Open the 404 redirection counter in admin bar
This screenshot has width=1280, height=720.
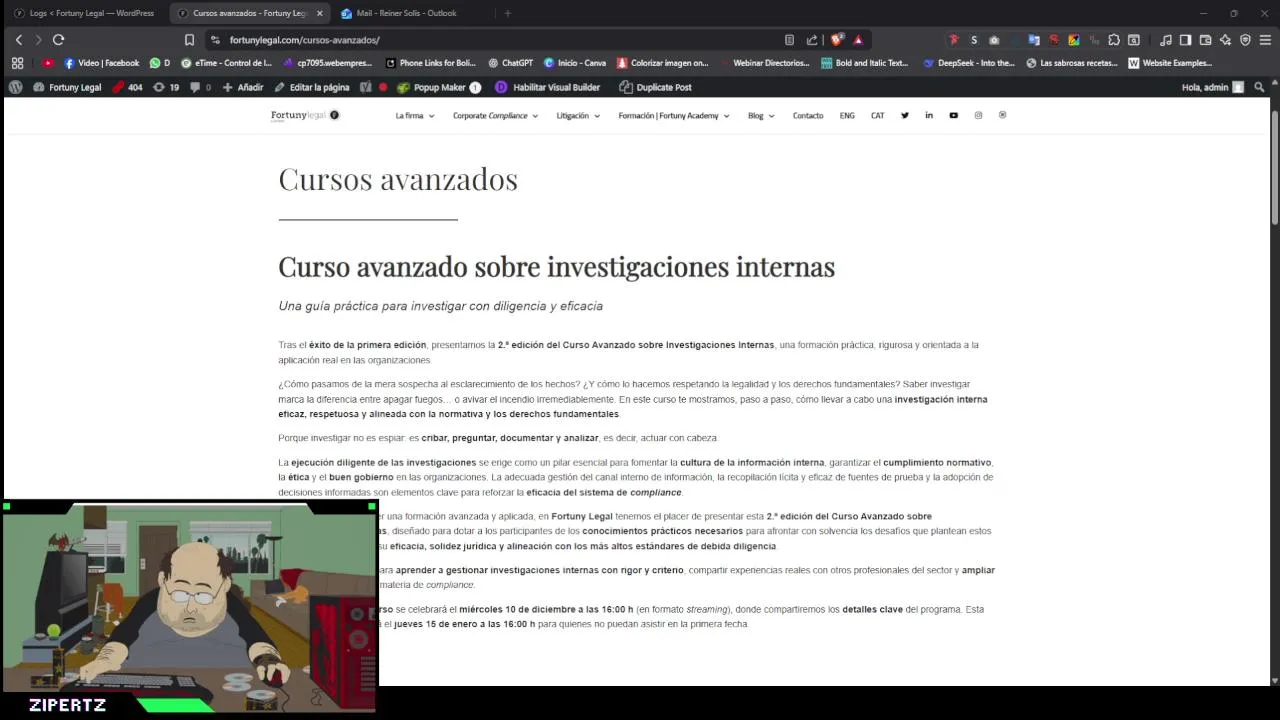pos(127,87)
